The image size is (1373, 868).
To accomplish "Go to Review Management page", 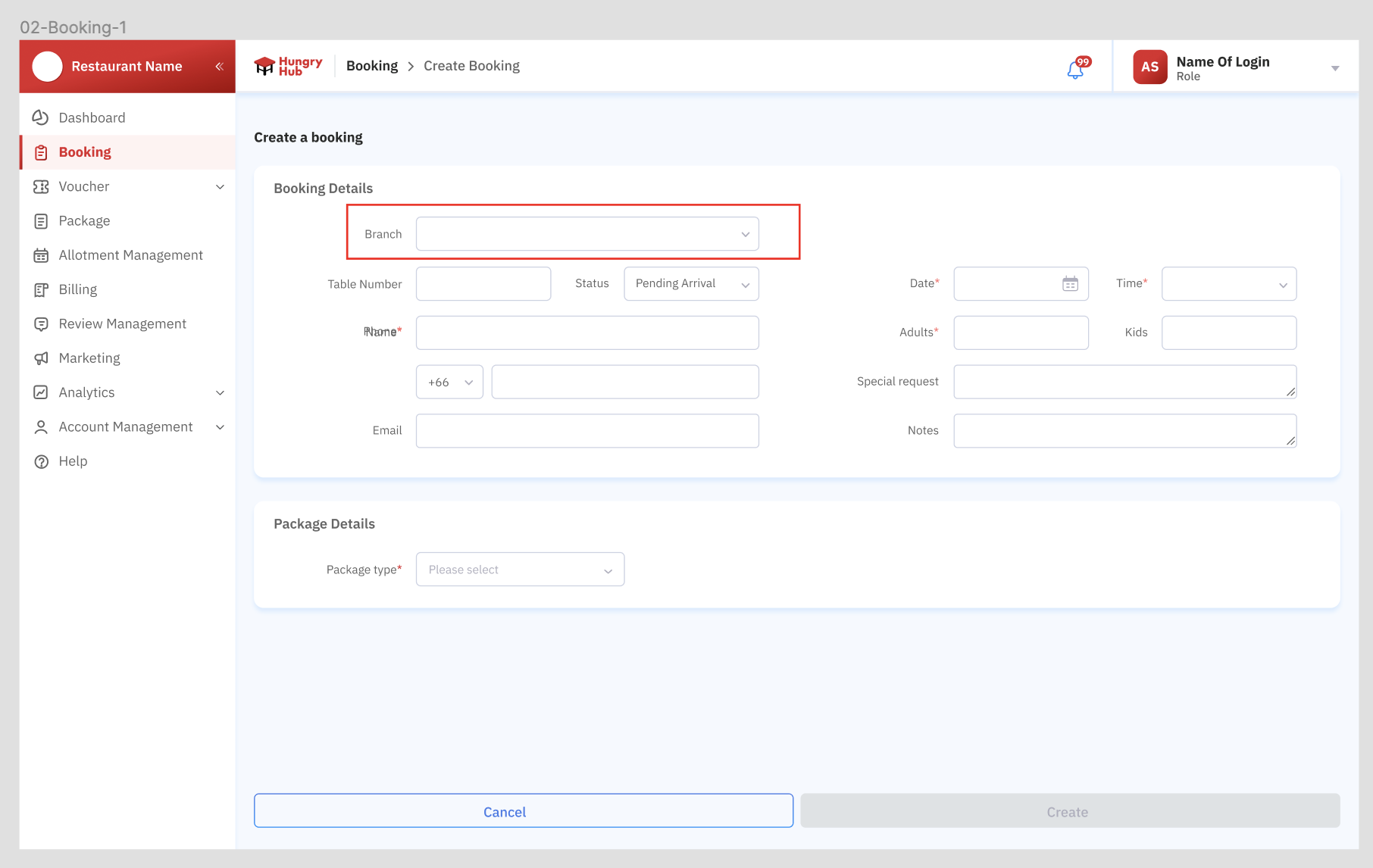I will point(122,324).
